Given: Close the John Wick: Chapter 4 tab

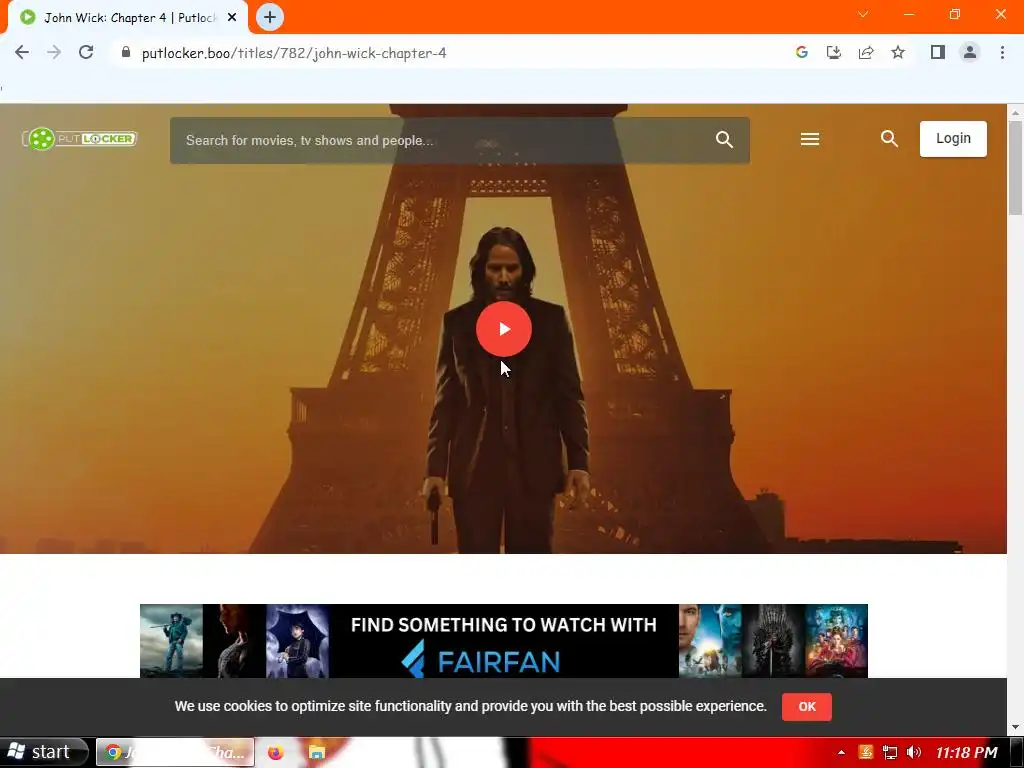Looking at the screenshot, I should tap(232, 17).
